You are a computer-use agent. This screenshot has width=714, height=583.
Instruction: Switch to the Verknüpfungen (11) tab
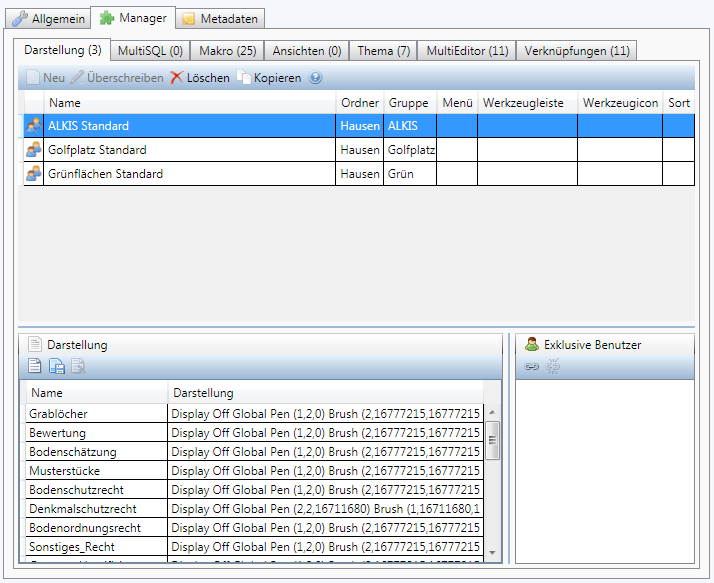(577, 50)
